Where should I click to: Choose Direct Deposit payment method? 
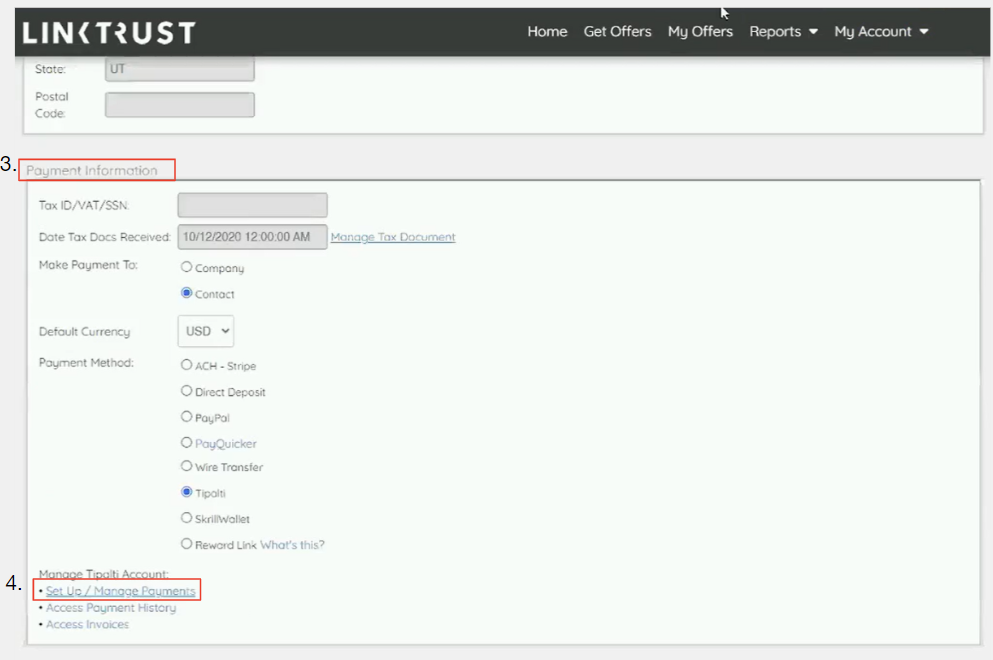[x=186, y=392]
